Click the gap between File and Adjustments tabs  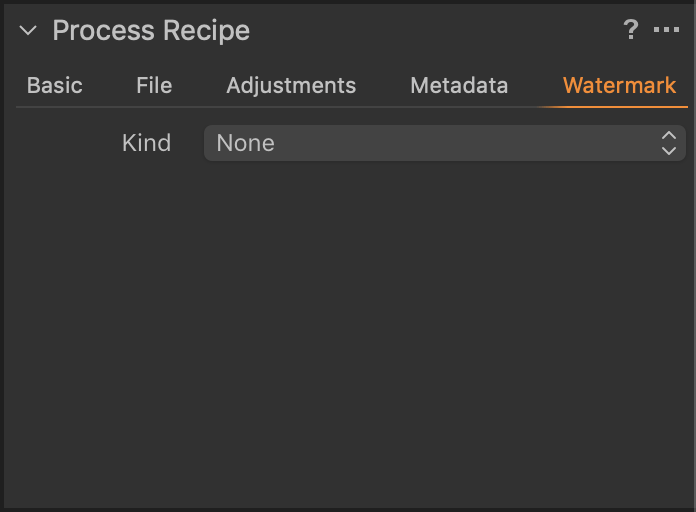tap(199, 86)
